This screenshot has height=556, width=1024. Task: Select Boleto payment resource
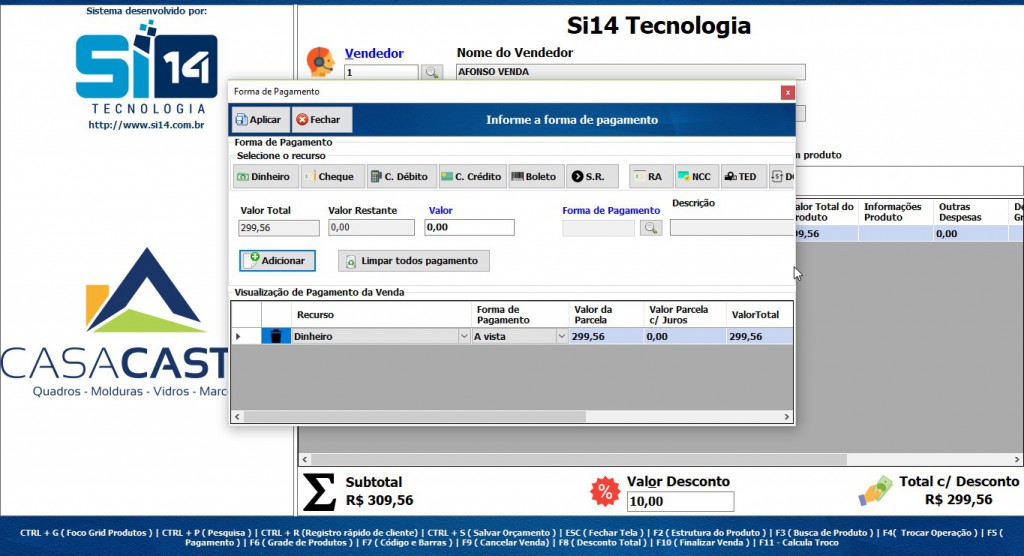(535, 177)
